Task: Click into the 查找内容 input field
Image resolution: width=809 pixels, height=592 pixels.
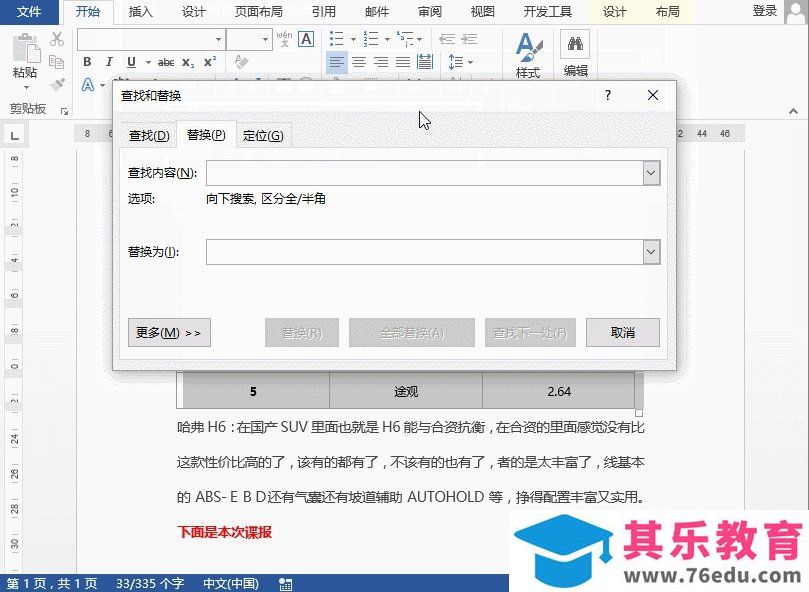Action: (425, 173)
